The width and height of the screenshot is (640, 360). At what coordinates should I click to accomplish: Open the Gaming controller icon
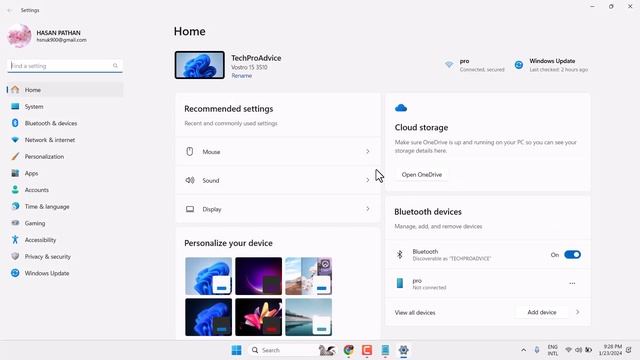[x=15, y=223]
